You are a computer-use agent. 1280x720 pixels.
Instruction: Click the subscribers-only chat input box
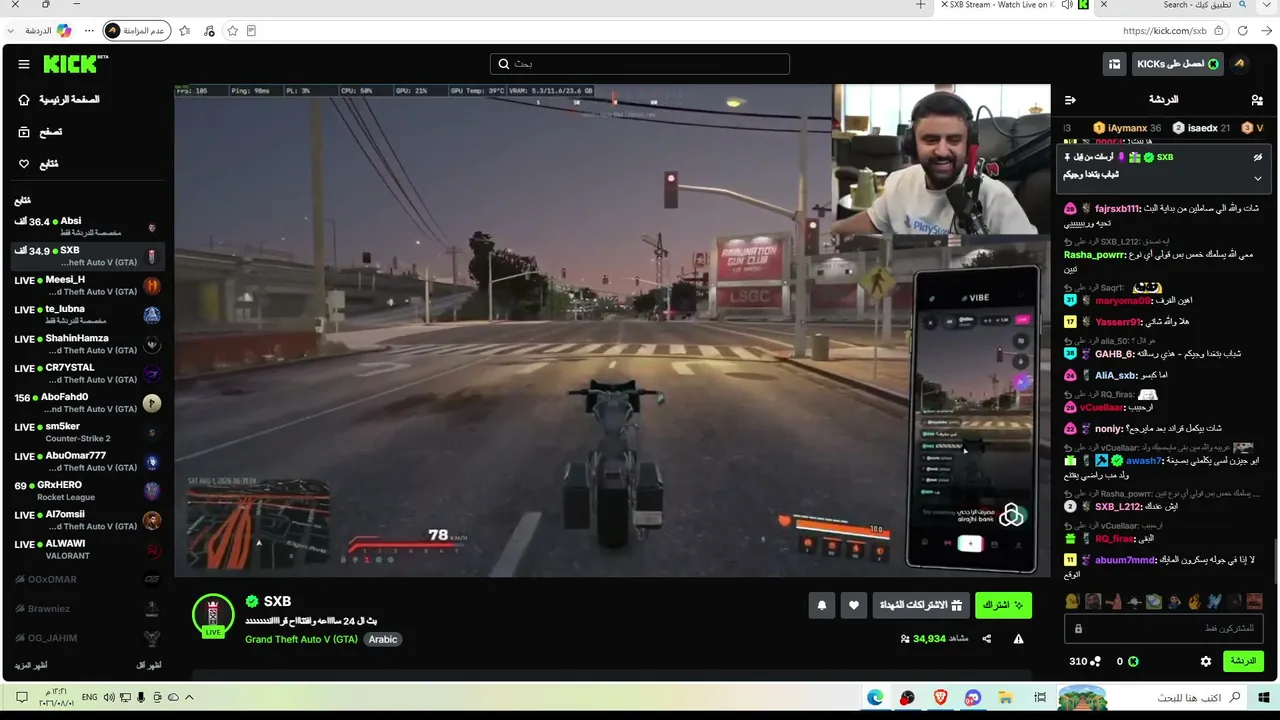(1165, 628)
